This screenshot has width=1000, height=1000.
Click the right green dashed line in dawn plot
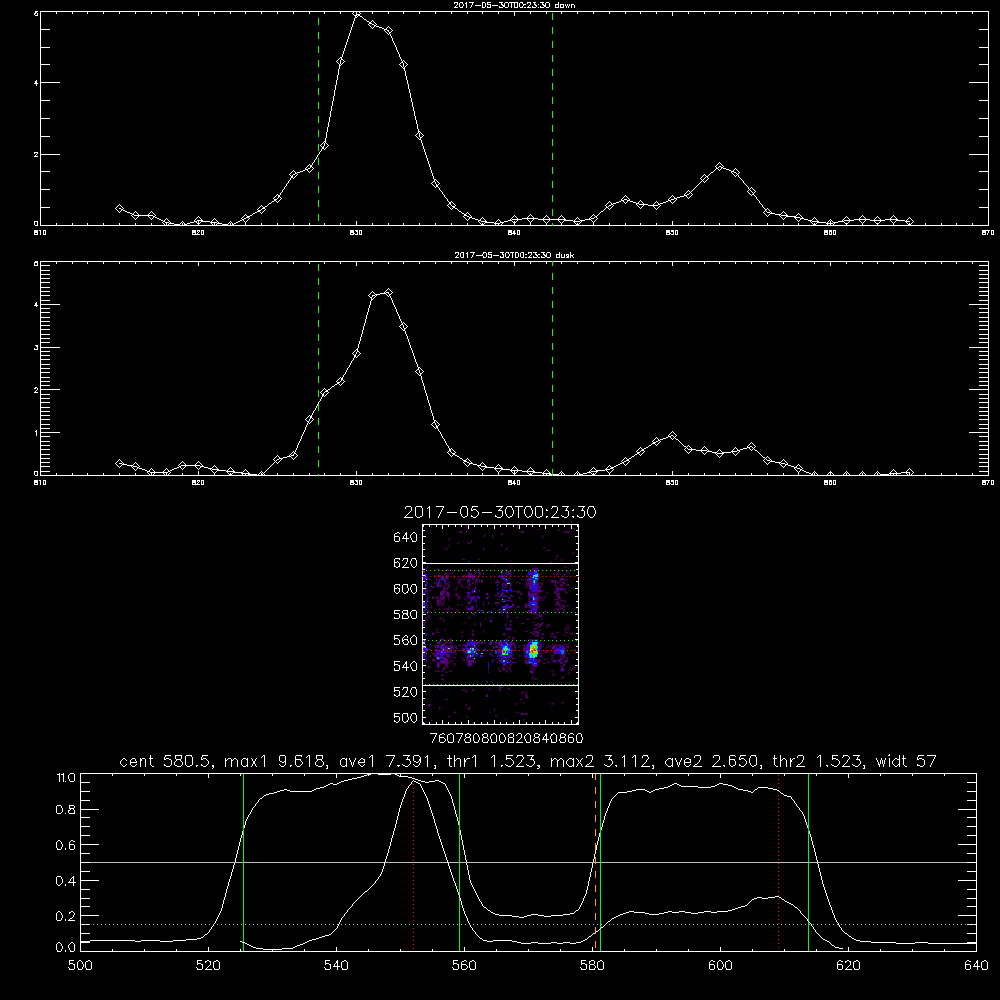552,118
